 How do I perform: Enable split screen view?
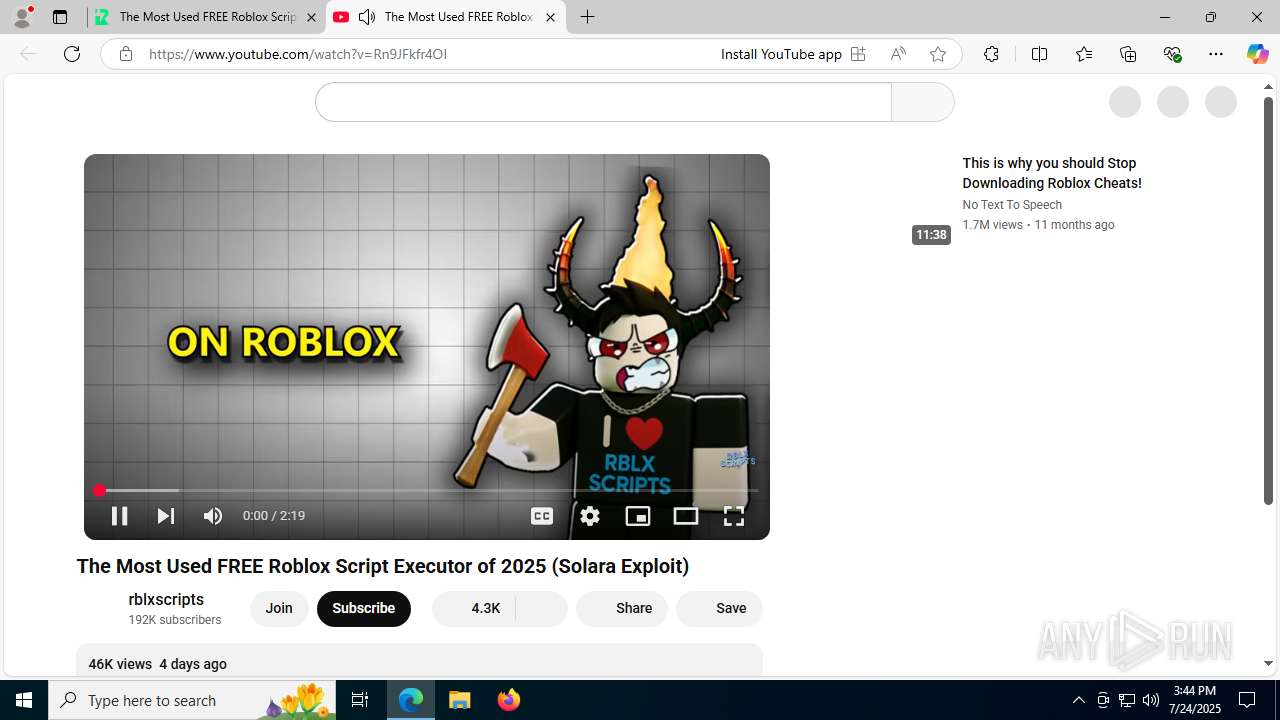1040,54
